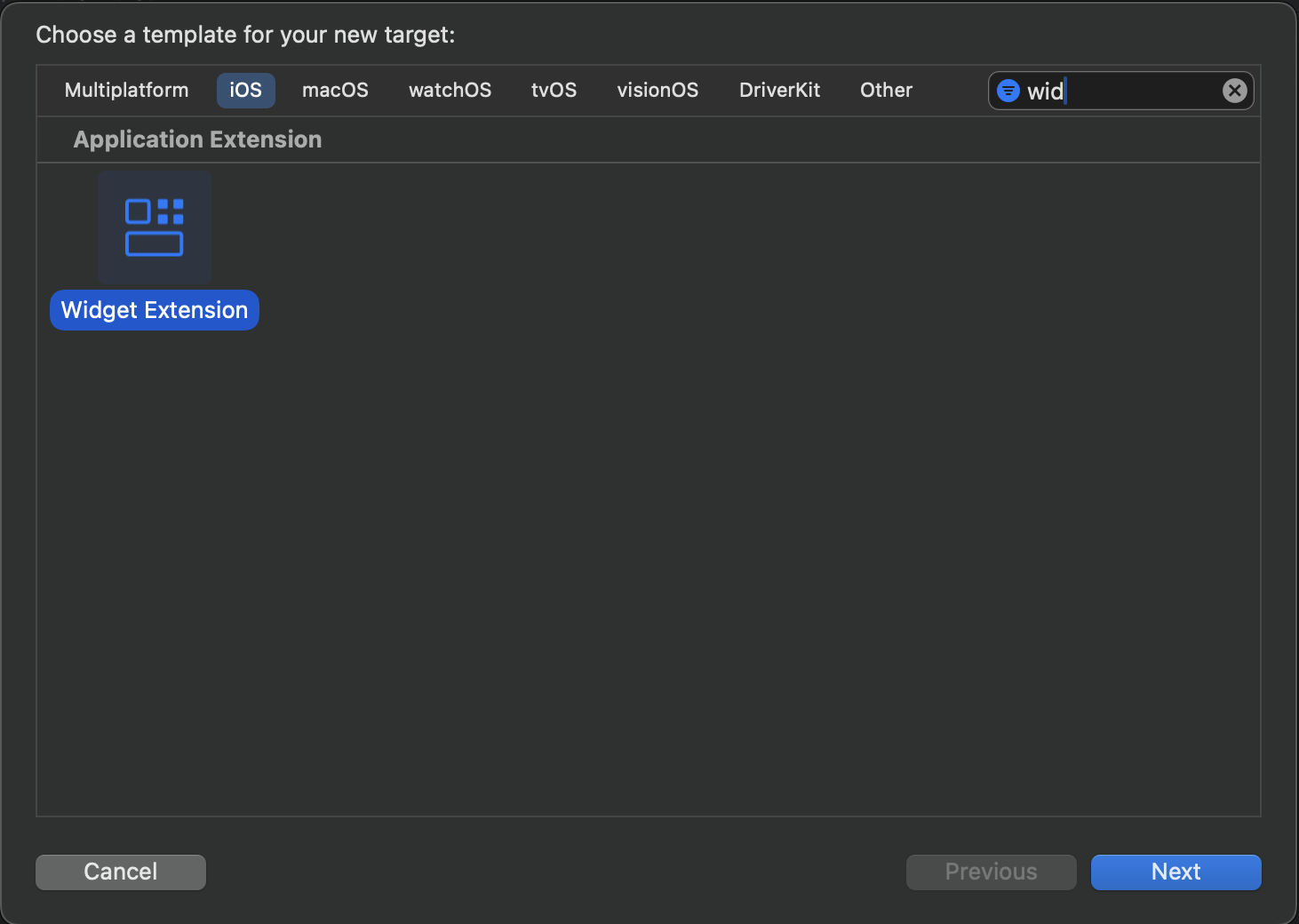
Task: Cancel the new target creation
Action: pos(120,872)
